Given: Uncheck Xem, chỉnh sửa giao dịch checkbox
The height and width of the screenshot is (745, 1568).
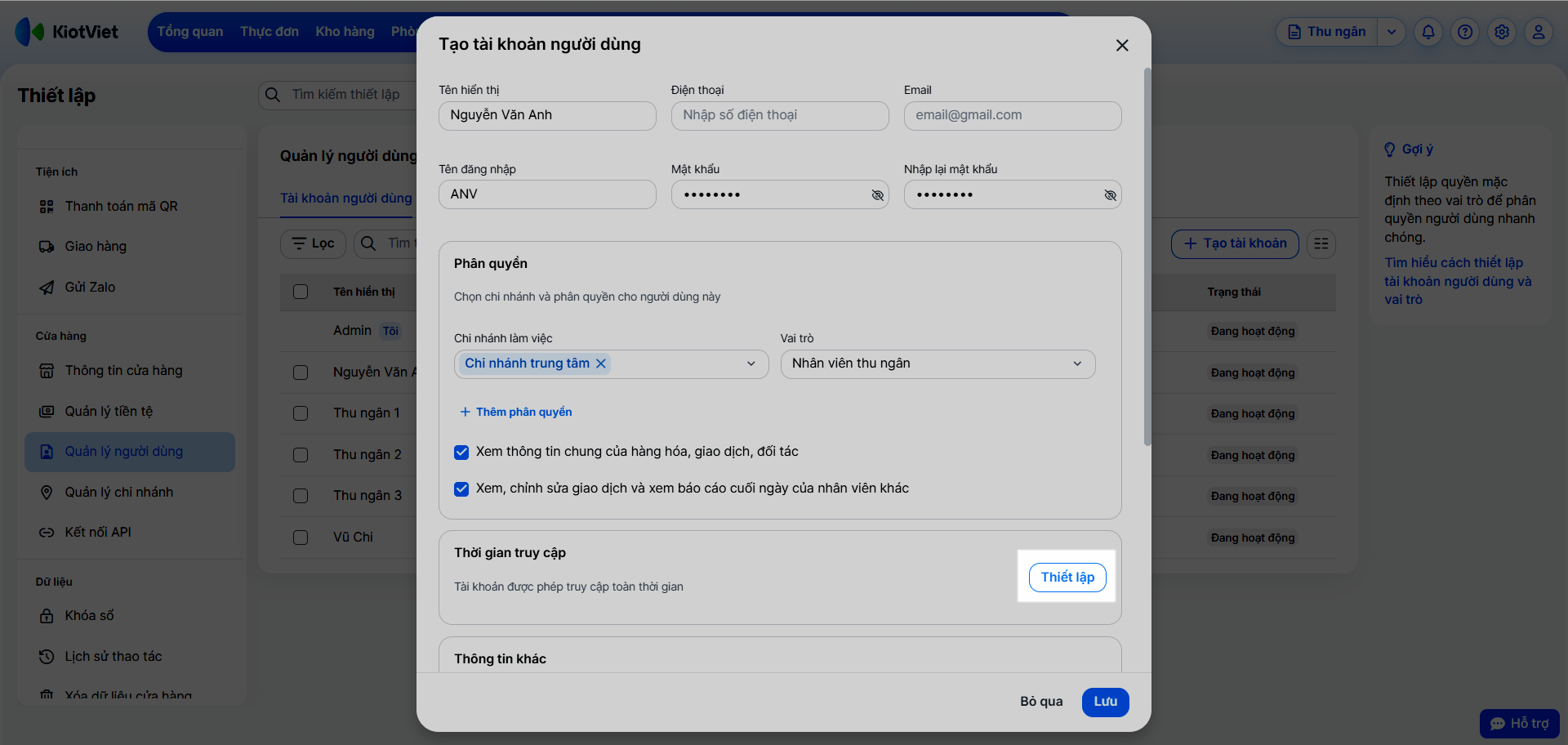Looking at the screenshot, I should point(461,488).
